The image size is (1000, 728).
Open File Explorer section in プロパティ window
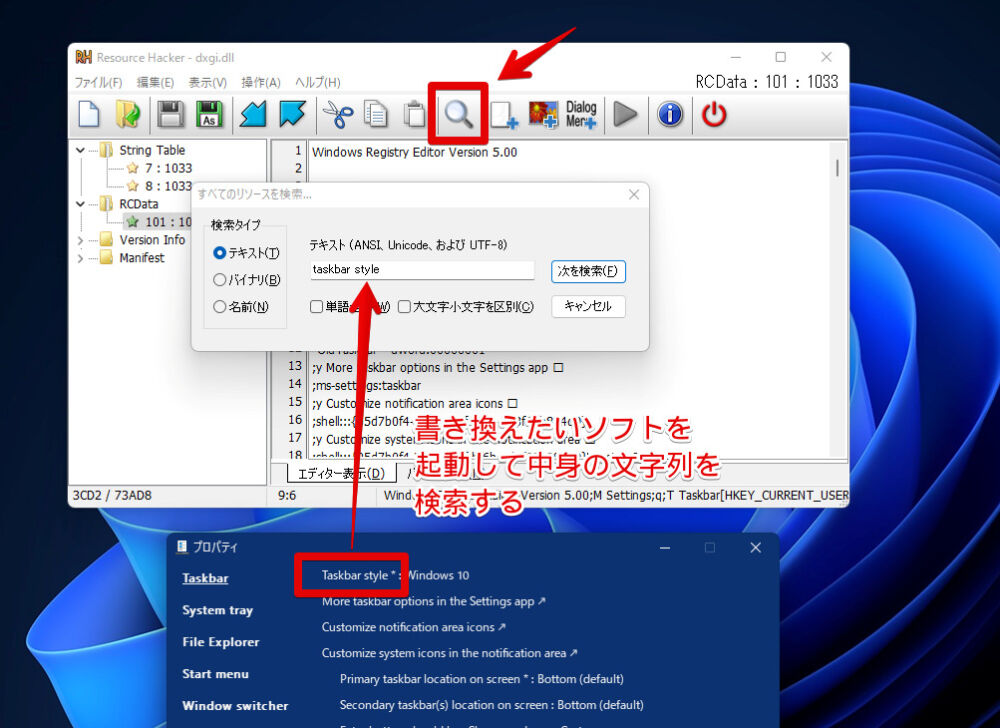point(221,642)
